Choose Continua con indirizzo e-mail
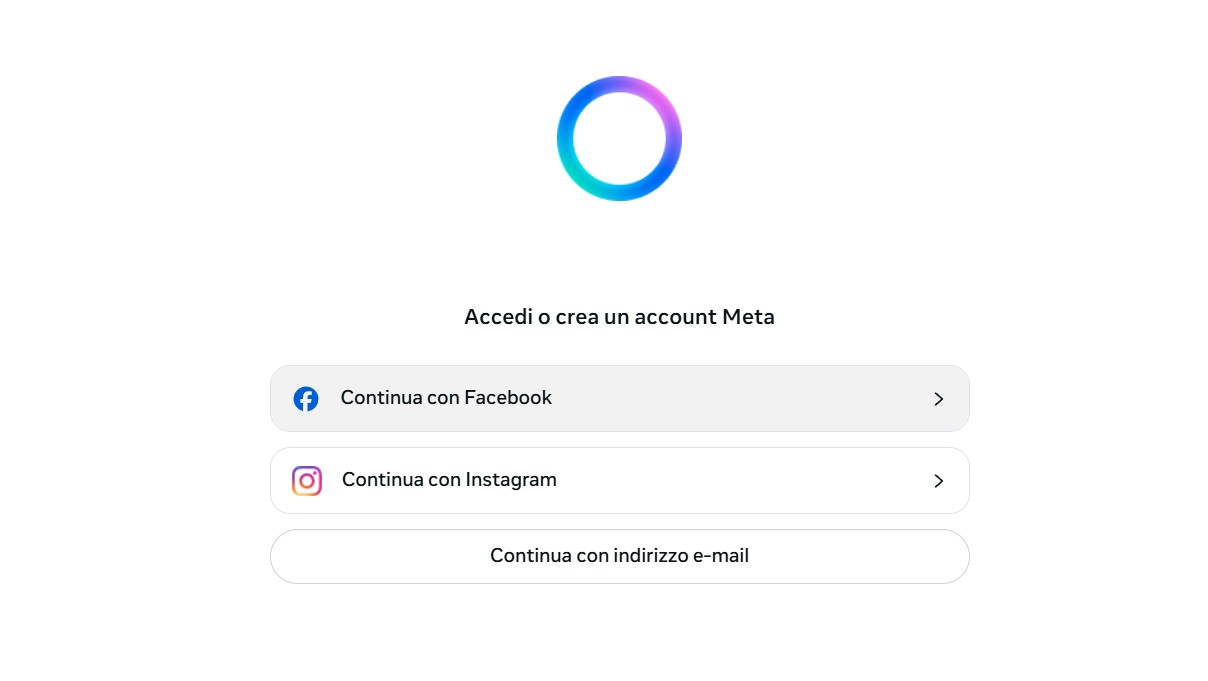The height and width of the screenshot is (681, 1208). tap(619, 556)
